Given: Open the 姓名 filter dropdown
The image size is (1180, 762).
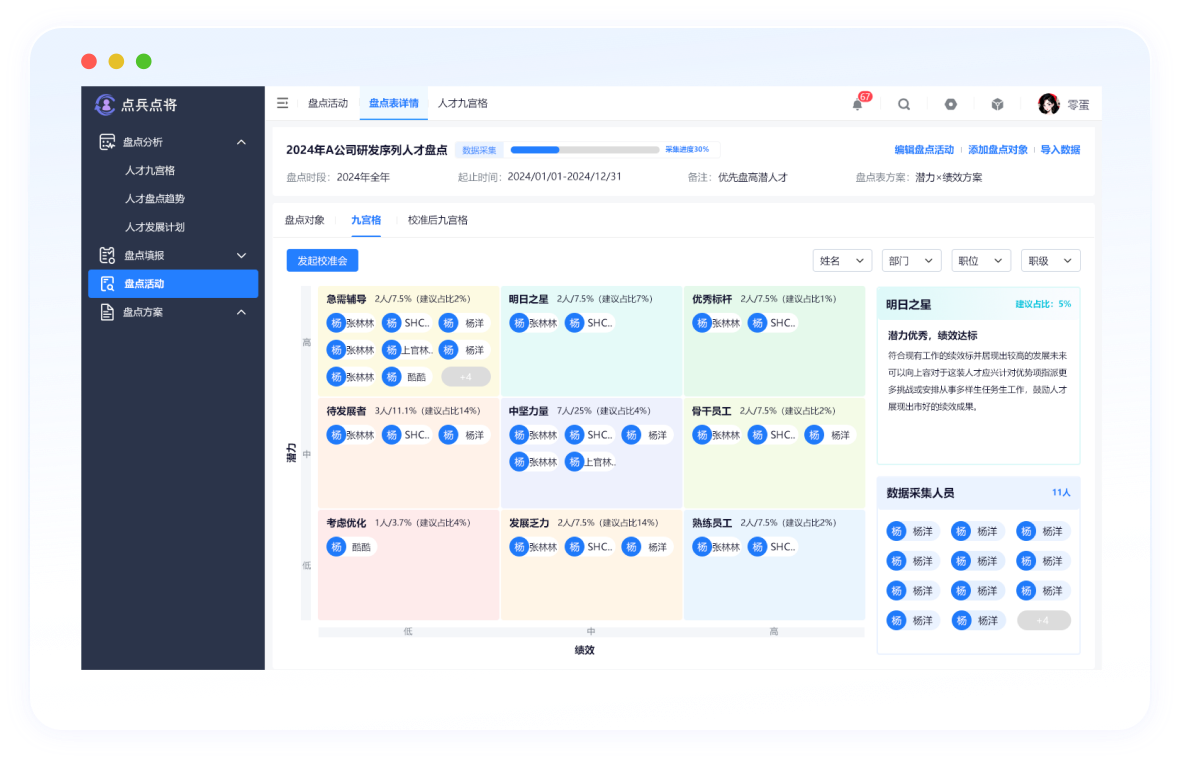Looking at the screenshot, I should [x=842, y=261].
